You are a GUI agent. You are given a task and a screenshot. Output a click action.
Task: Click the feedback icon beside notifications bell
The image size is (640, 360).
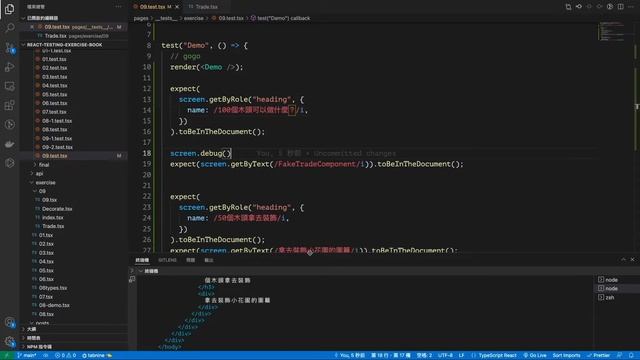620,356
